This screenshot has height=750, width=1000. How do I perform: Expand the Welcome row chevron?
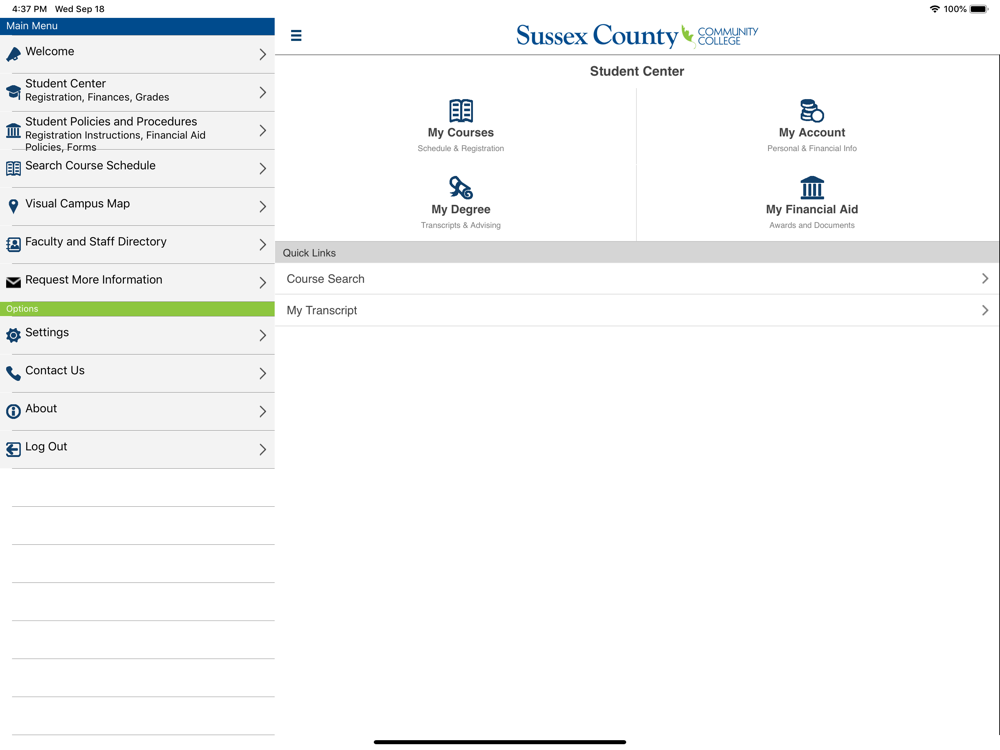(x=263, y=55)
